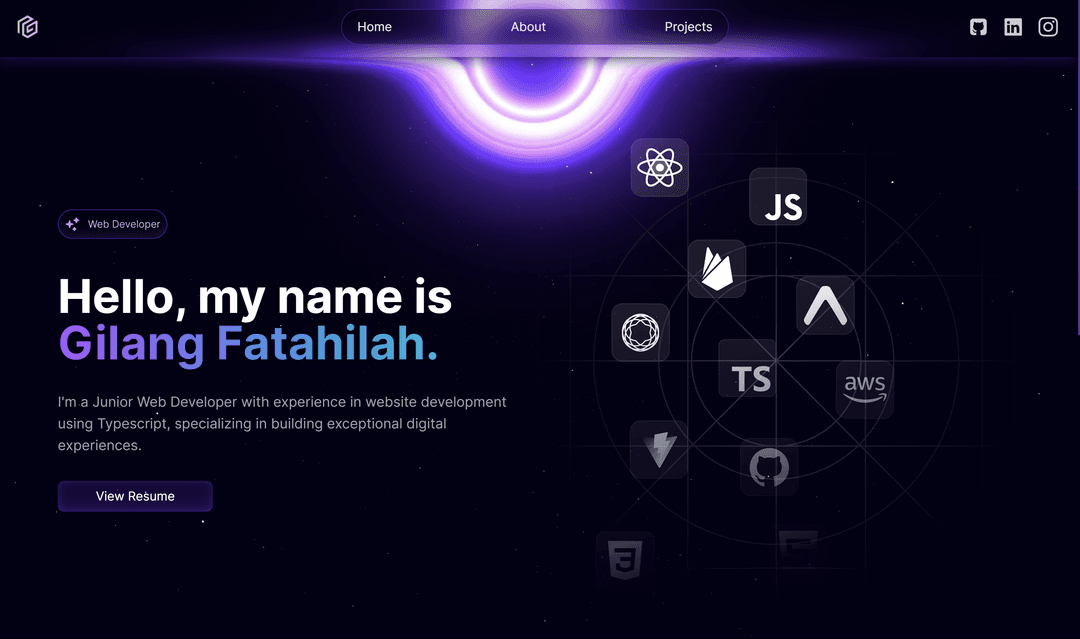Click the TS TypeScript icon tile
The height and width of the screenshot is (639, 1080).
747,368
